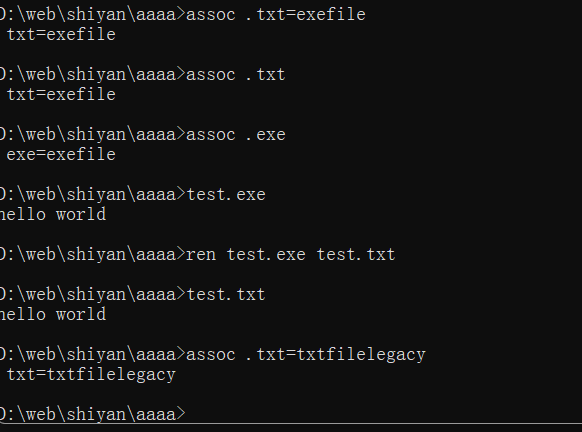Click the empty prompt at the bottom

point(92,415)
